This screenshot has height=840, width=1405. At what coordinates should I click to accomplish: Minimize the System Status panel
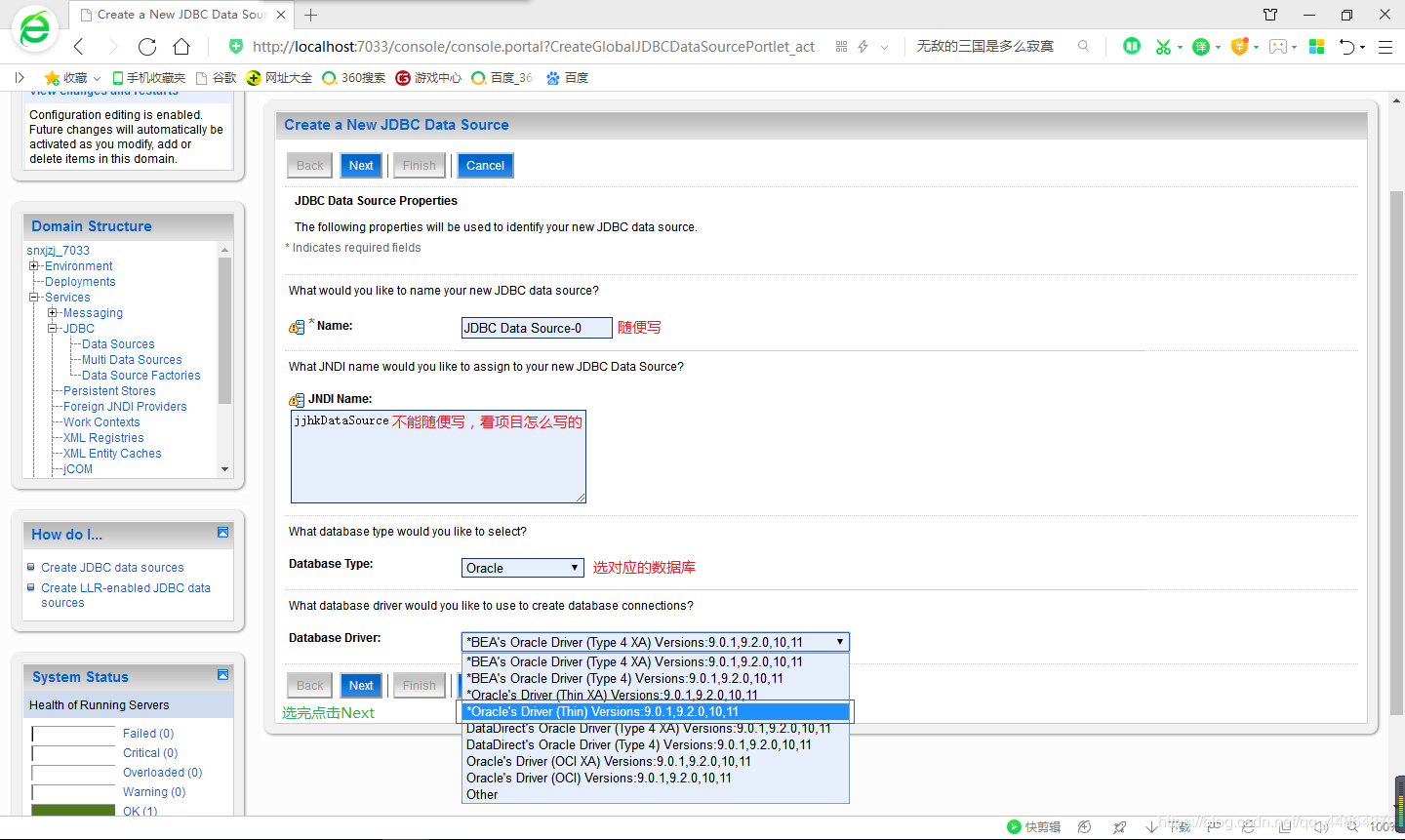tap(222, 674)
